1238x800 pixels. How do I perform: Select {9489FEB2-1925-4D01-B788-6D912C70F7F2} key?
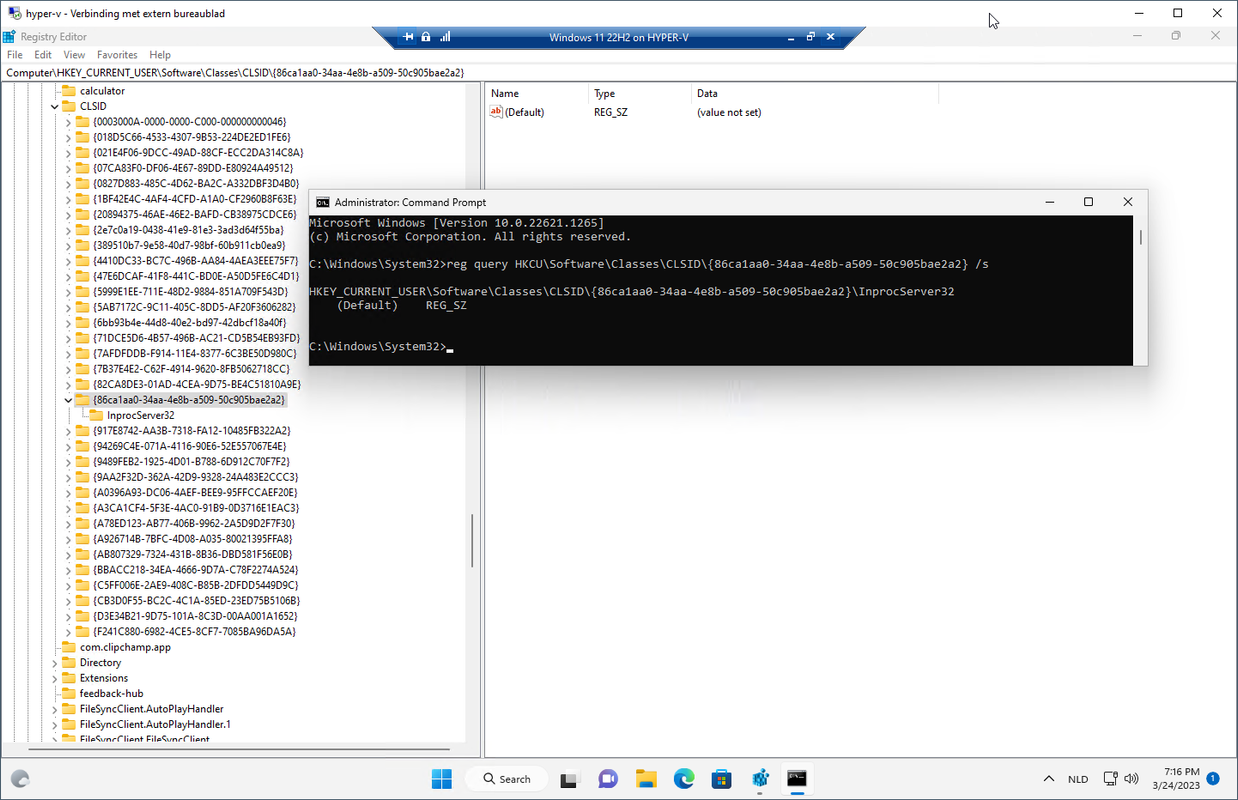[x=191, y=462]
